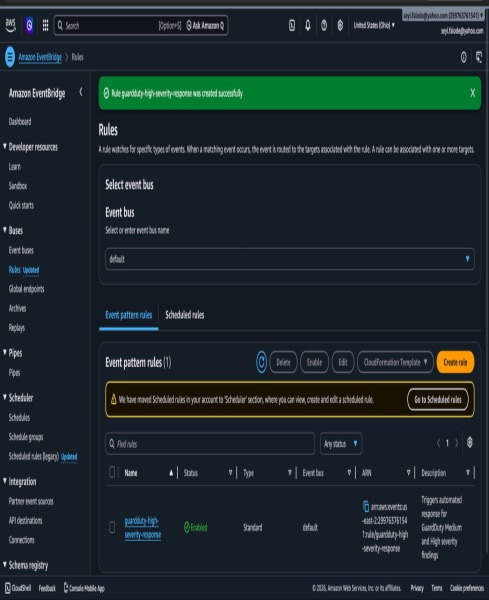Click the info circle icon near breadcrumb

coord(463,57)
